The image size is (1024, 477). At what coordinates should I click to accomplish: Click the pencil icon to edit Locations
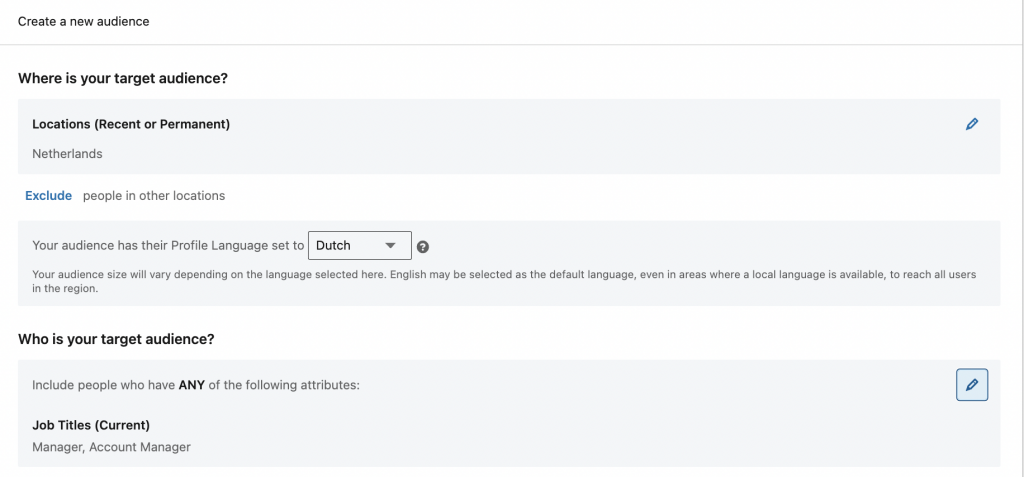pos(971,124)
